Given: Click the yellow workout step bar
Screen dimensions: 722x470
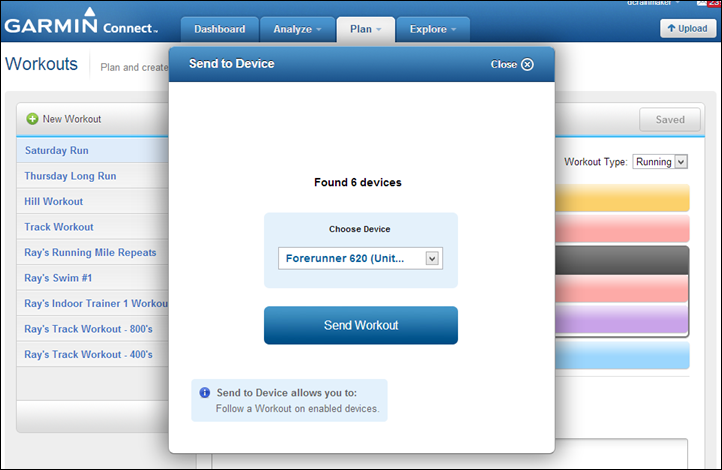Looking at the screenshot, I should click(x=622, y=198).
